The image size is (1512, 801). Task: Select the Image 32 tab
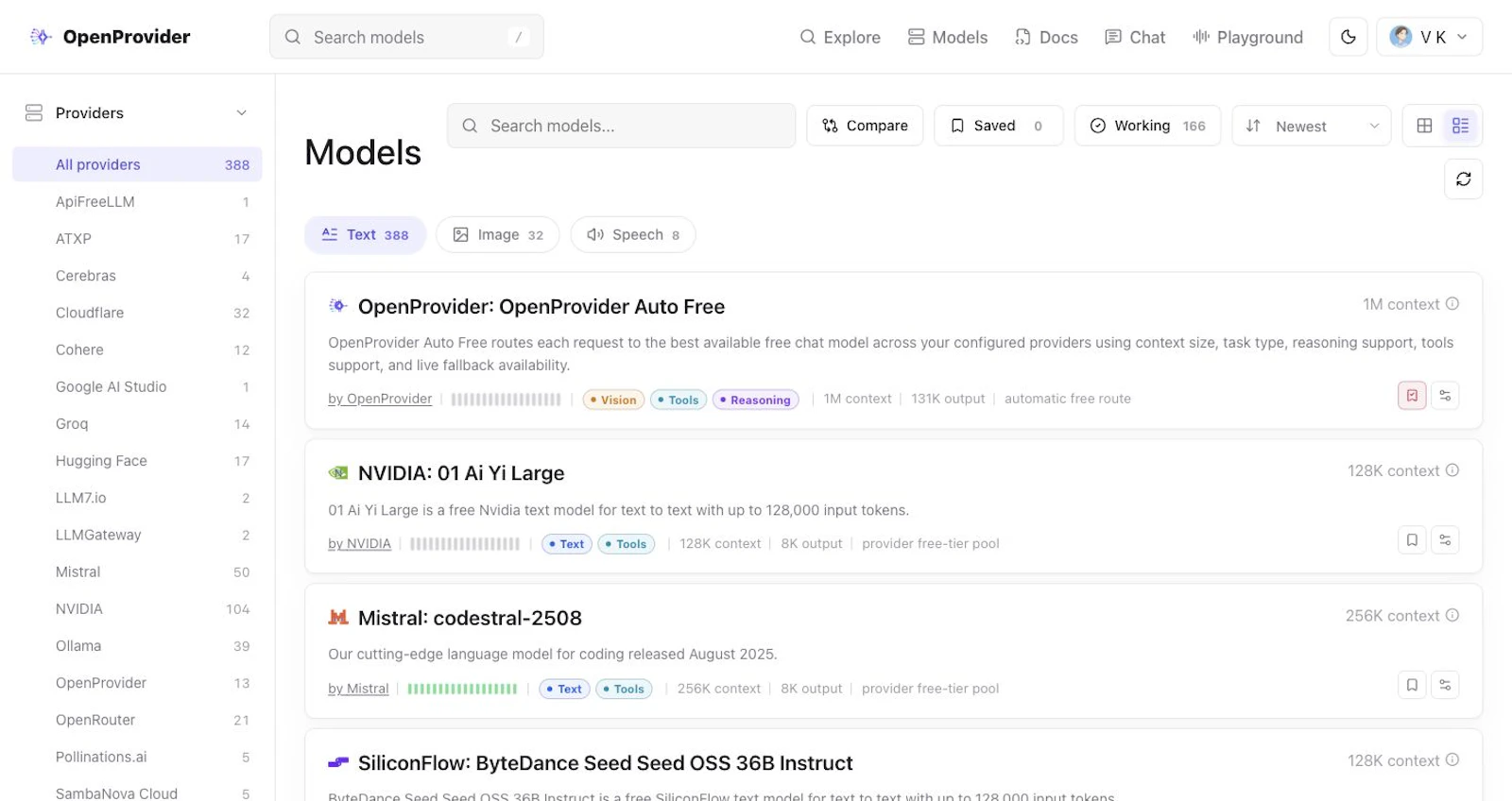coord(498,235)
